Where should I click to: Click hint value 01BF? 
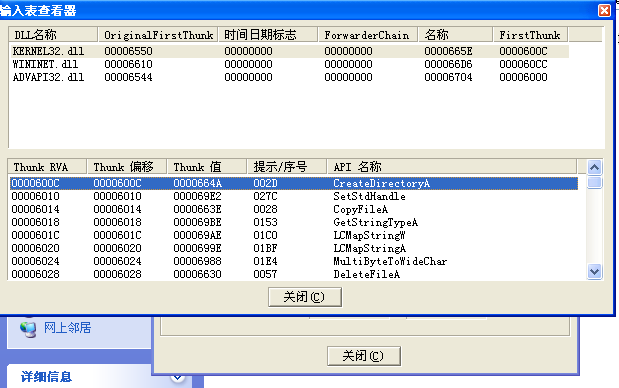265,248
